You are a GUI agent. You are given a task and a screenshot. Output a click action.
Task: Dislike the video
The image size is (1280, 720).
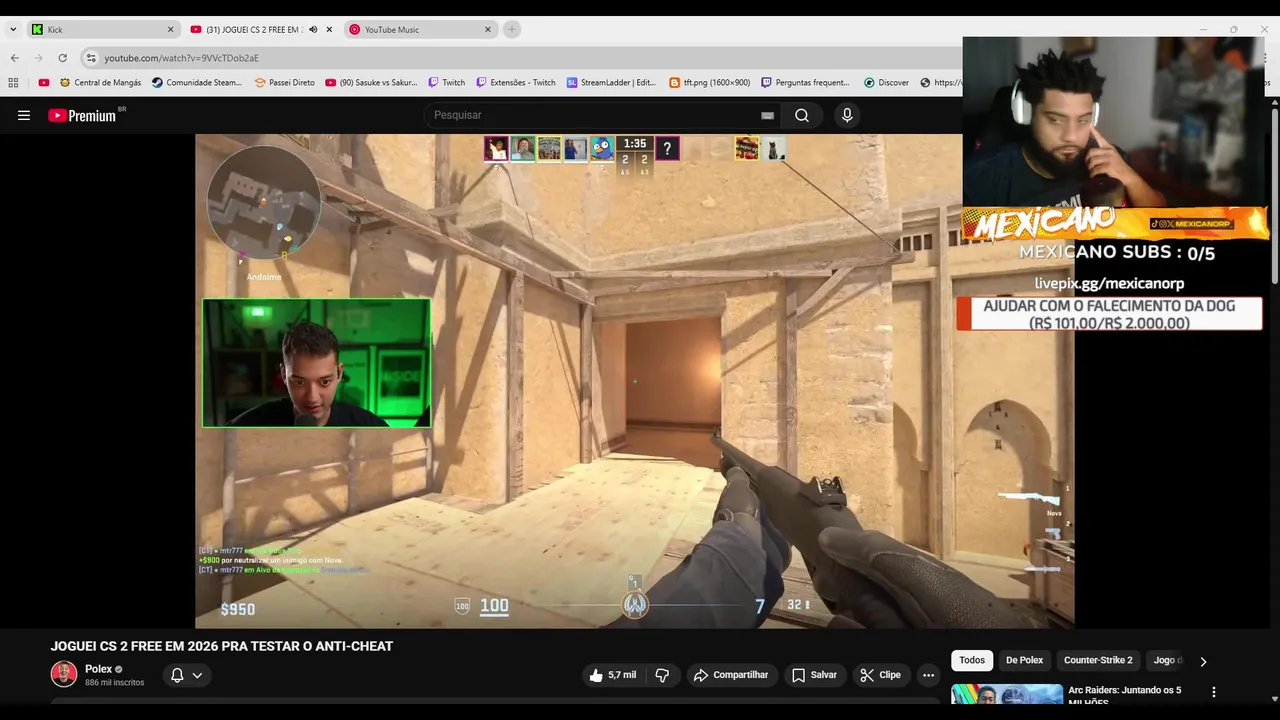[x=662, y=675]
